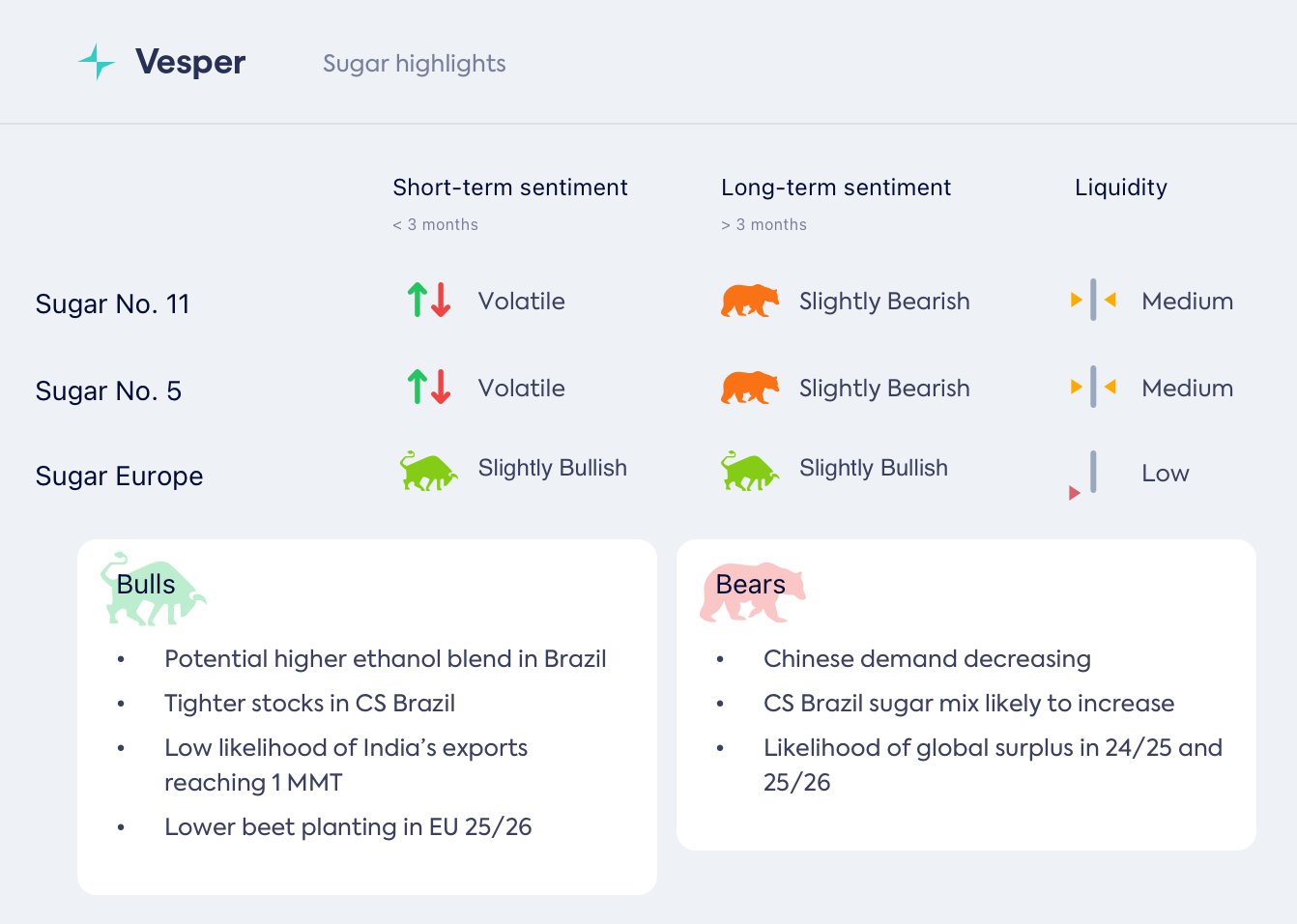Click the Vesper star logo icon
This screenshot has height=924, width=1297.
(x=97, y=62)
